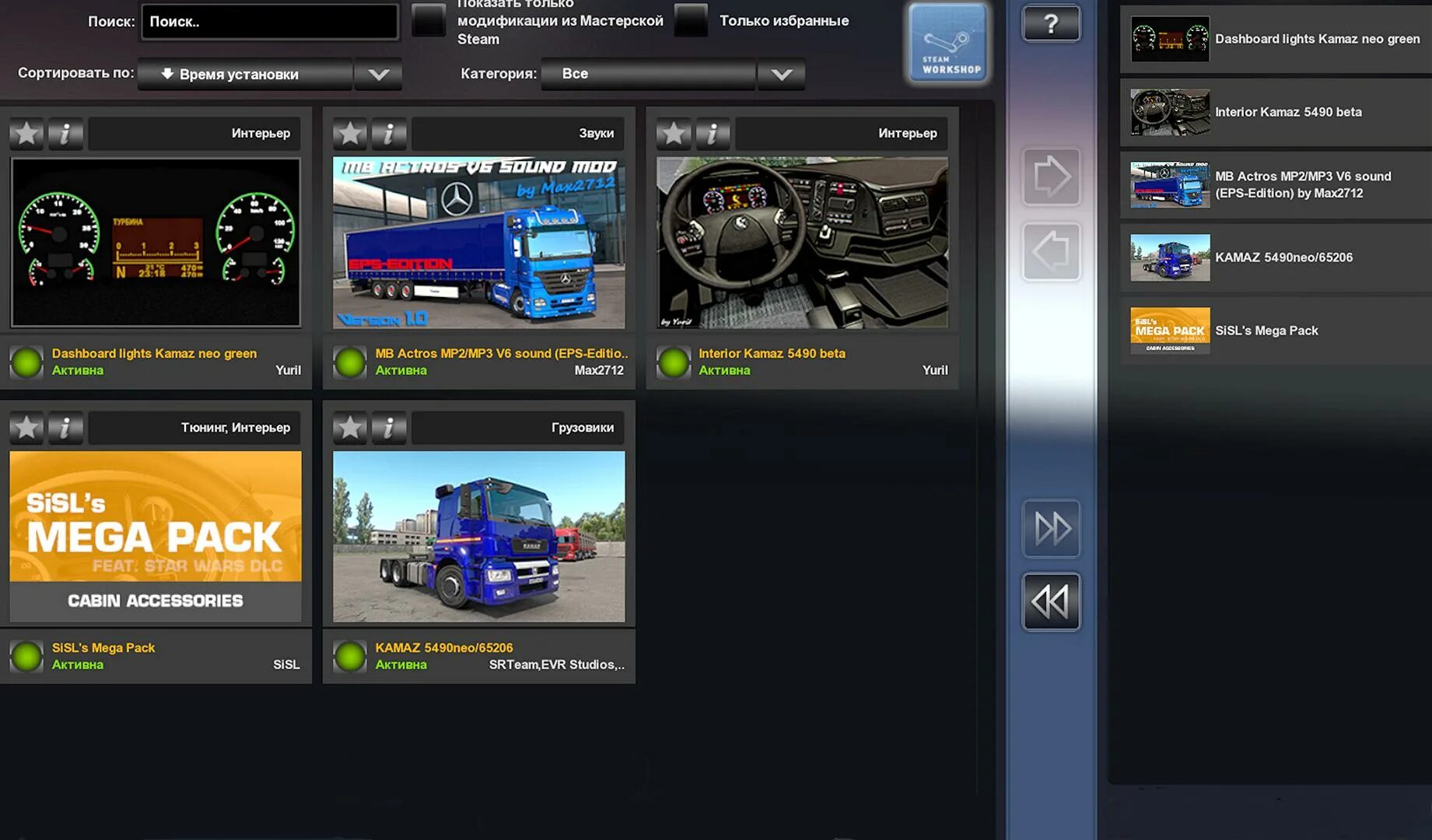The image size is (1432, 840).
Task: Show info for Dashboard lights Kamaz neo green
Action: [x=65, y=134]
